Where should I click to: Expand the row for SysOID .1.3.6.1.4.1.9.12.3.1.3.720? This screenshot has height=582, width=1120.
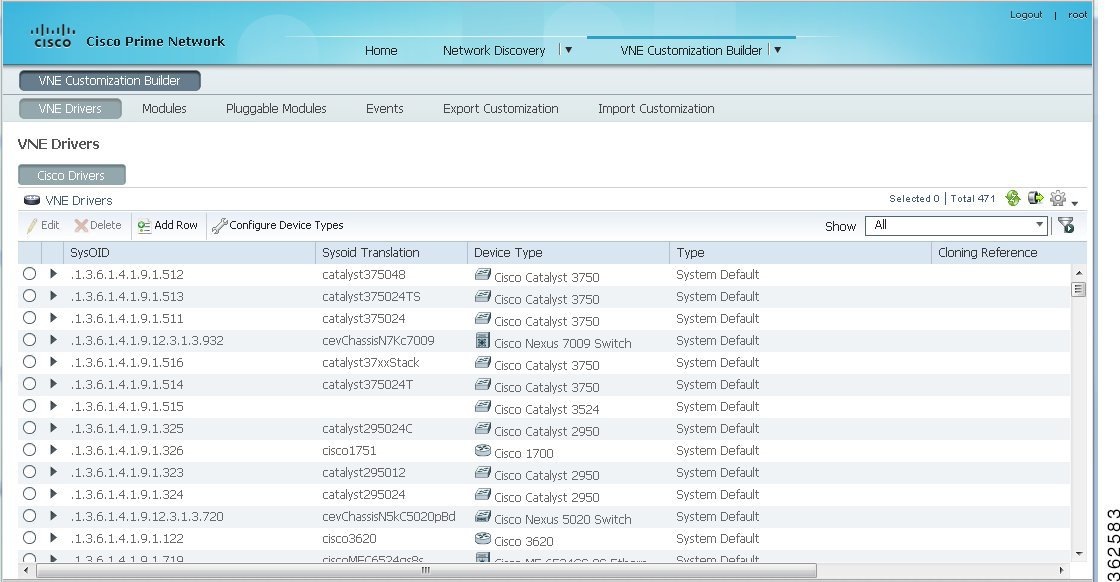point(53,516)
